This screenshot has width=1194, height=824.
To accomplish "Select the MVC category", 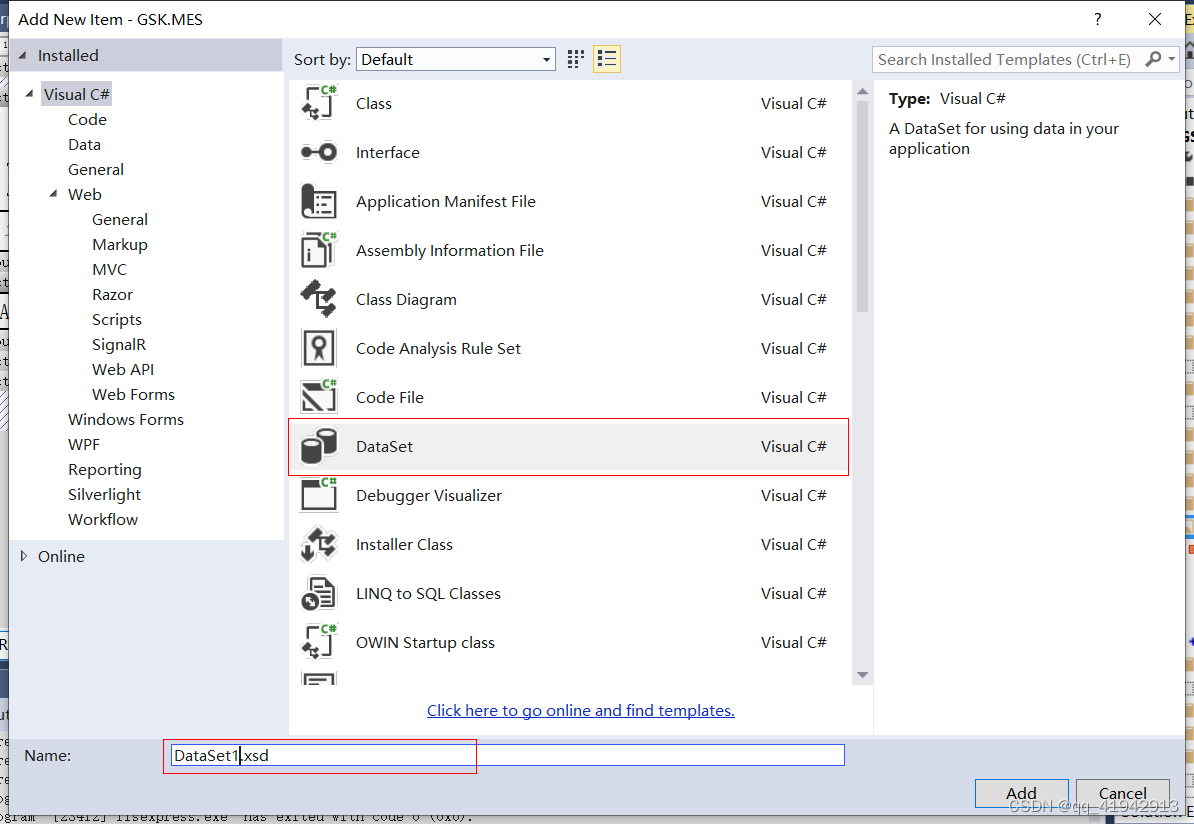I will pos(110,270).
